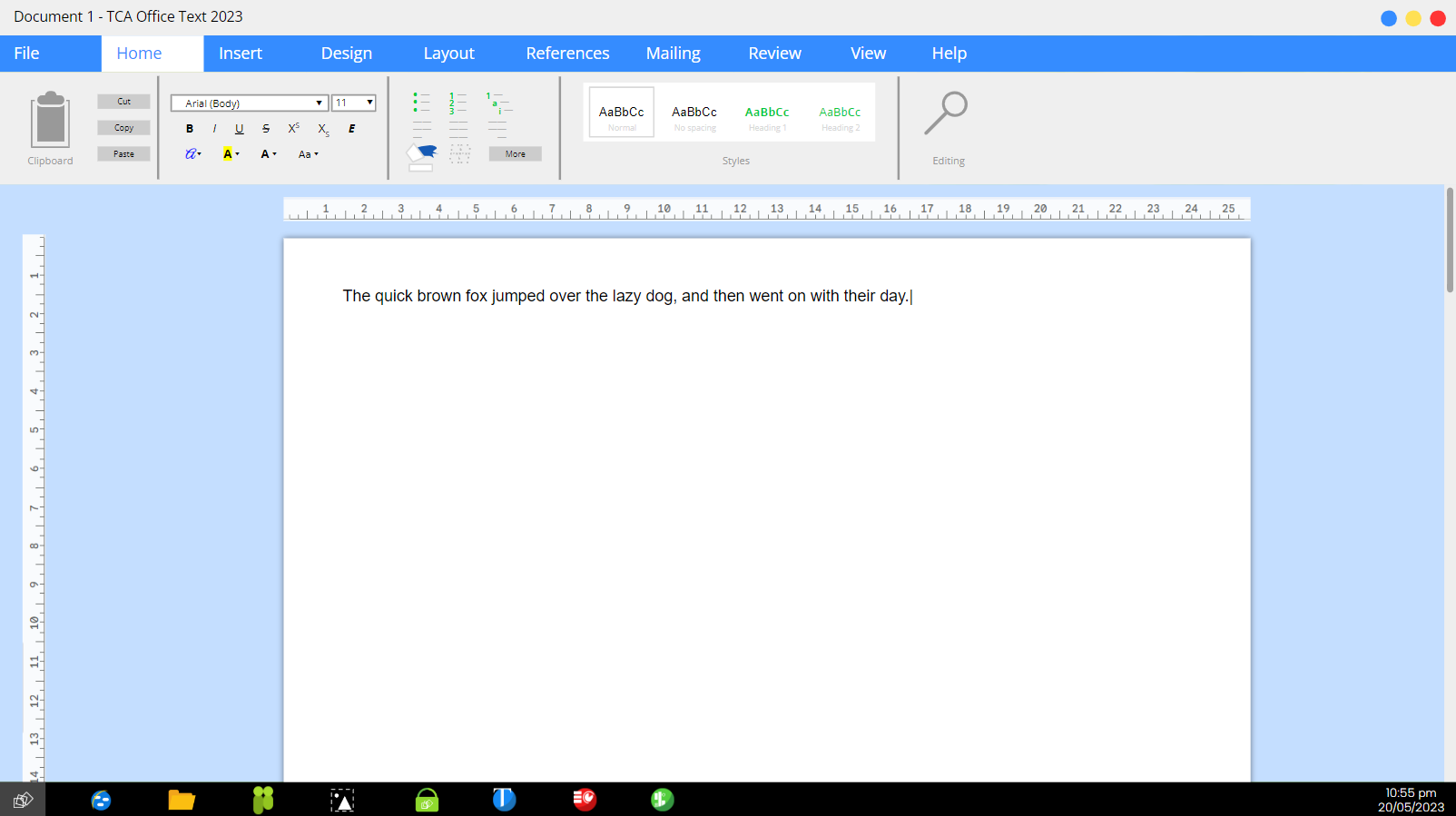This screenshot has width=1456, height=816.
Task: Switch to the References tab
Action: (568, 54)
